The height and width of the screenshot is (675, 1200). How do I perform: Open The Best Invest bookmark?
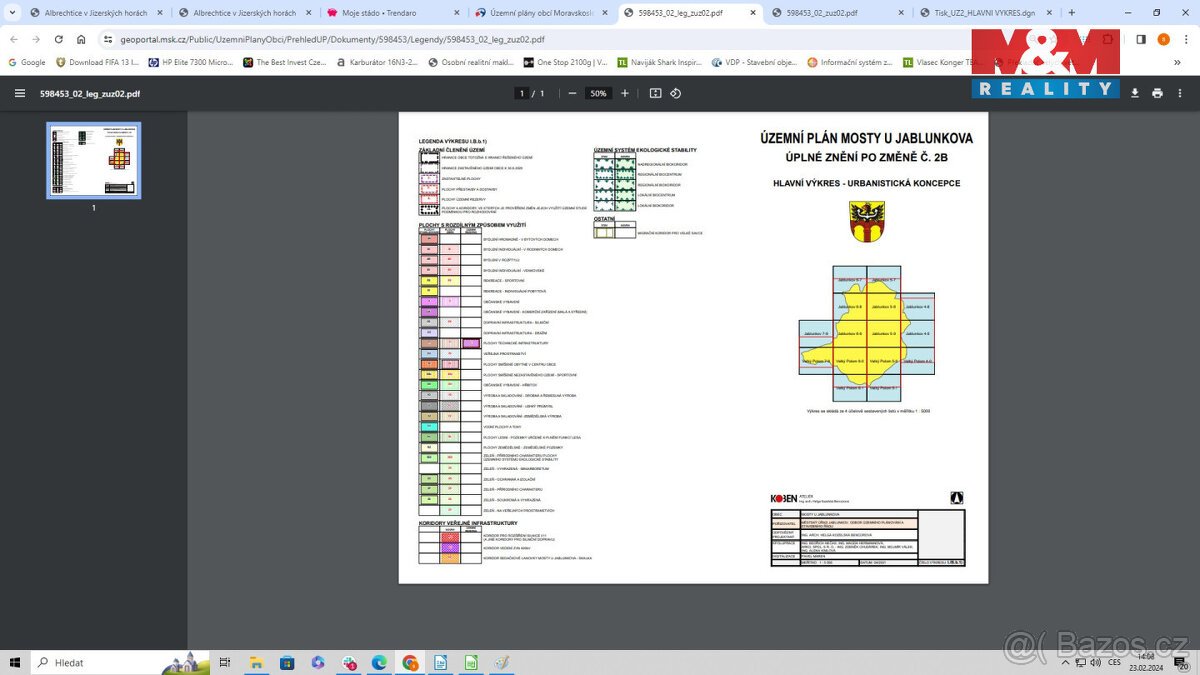pyautogui.click(x=284, y=62)
